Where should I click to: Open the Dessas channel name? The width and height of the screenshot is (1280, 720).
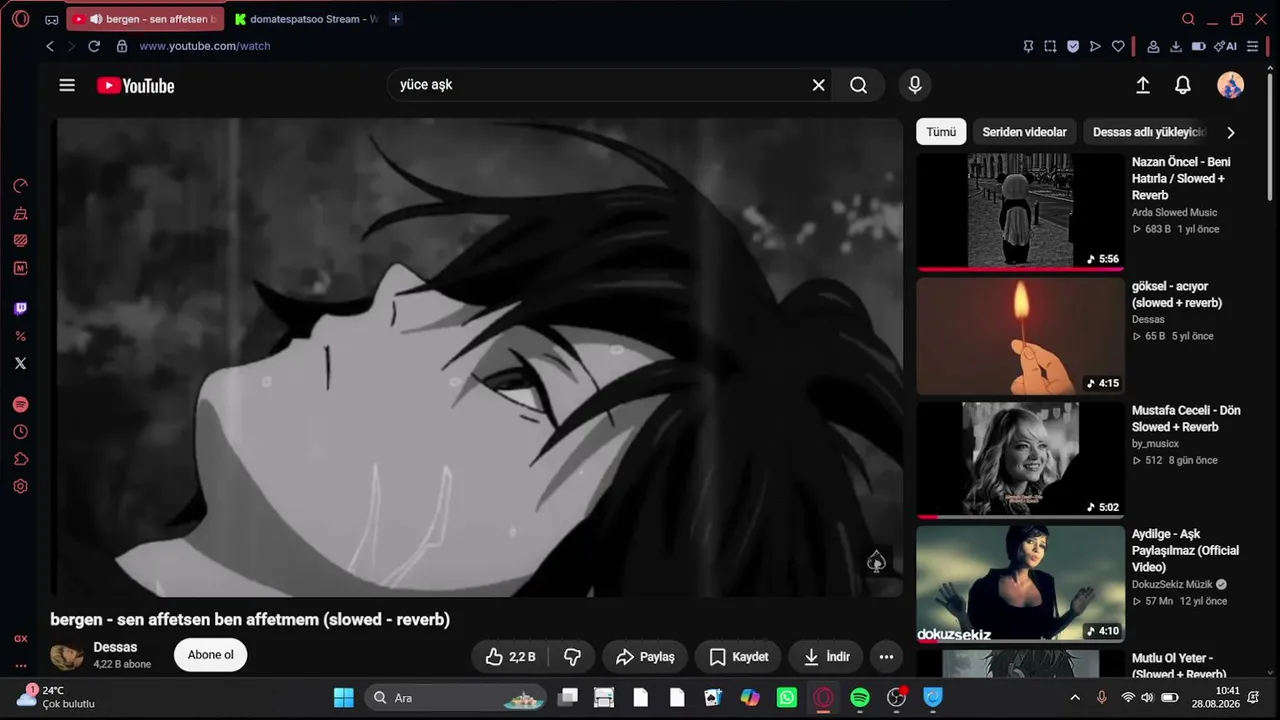[115, 647]
